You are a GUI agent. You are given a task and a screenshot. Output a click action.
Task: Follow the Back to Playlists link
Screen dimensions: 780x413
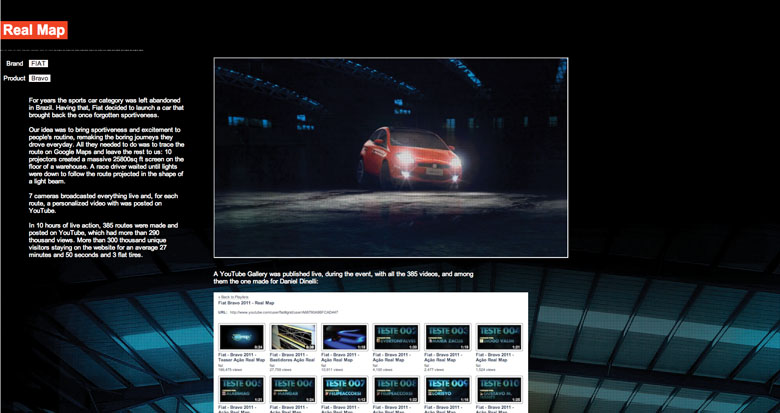tap(233, 297)
